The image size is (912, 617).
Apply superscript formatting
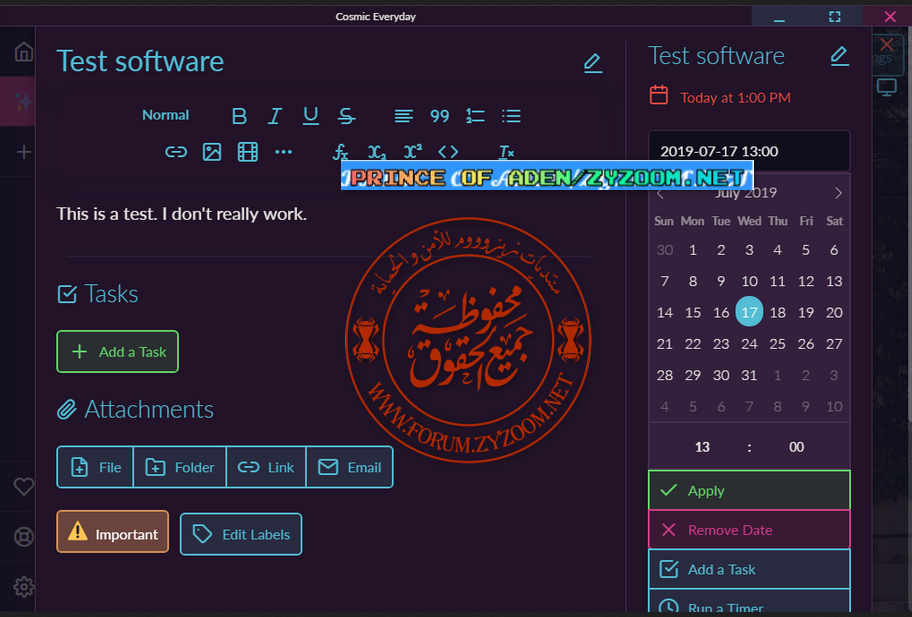pos(412,152)
